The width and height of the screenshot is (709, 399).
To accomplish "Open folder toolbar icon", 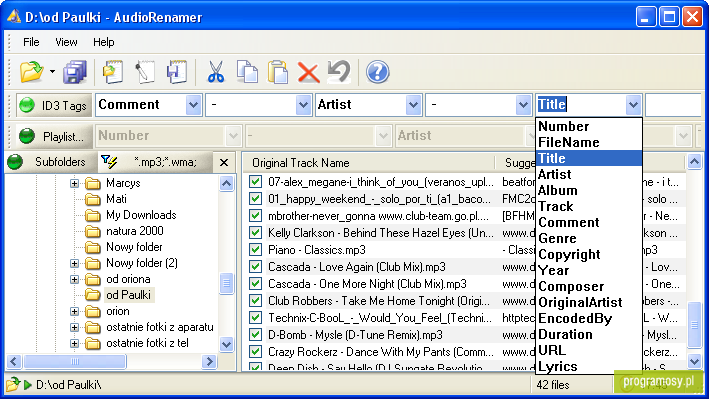I will point(31,72).
